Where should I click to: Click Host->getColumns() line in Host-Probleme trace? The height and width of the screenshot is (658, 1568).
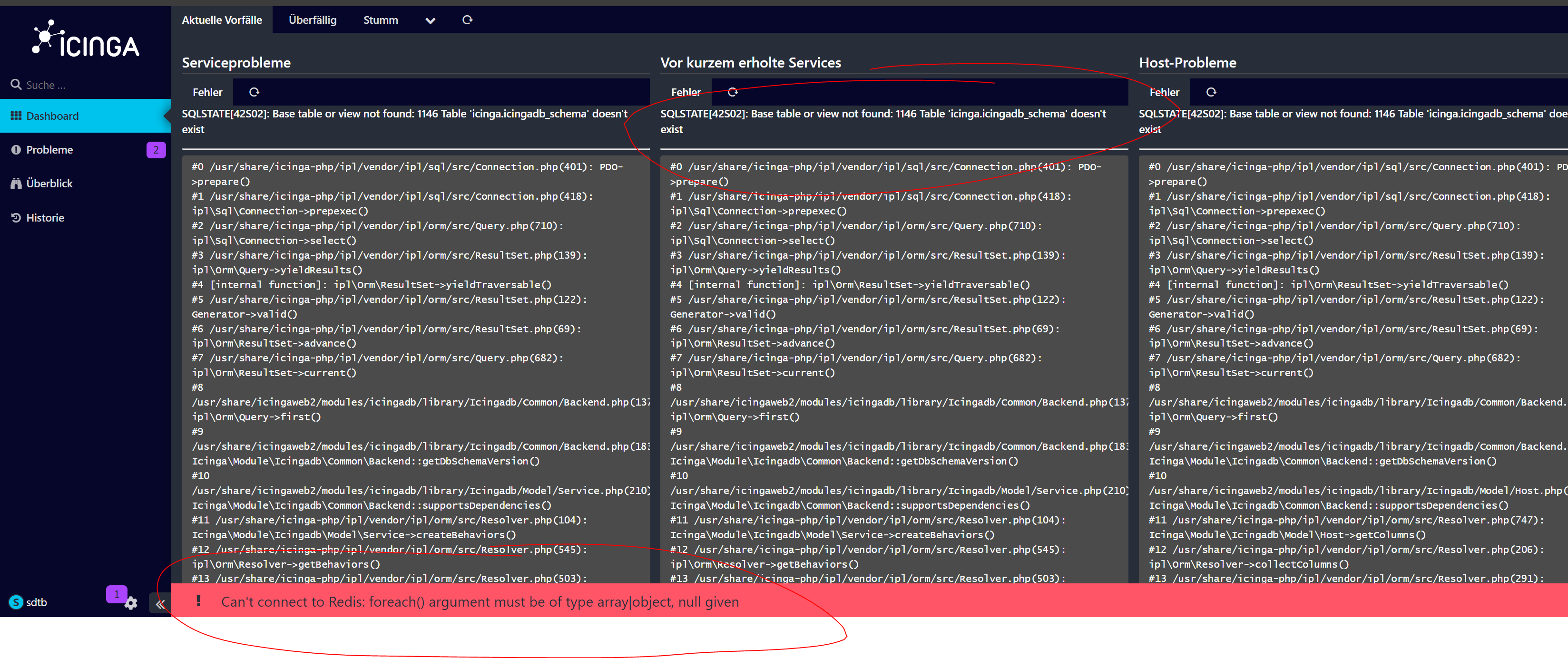point(1287,535)
